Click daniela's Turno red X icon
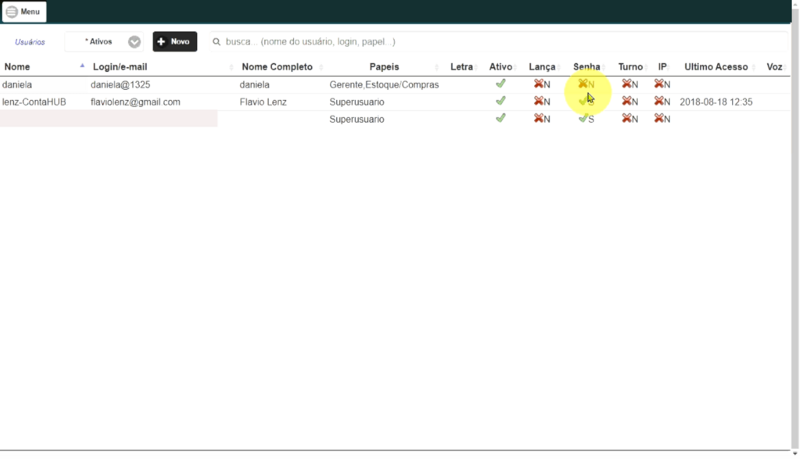Viewport: 800px width, 459px height. [x=627, y=84]
